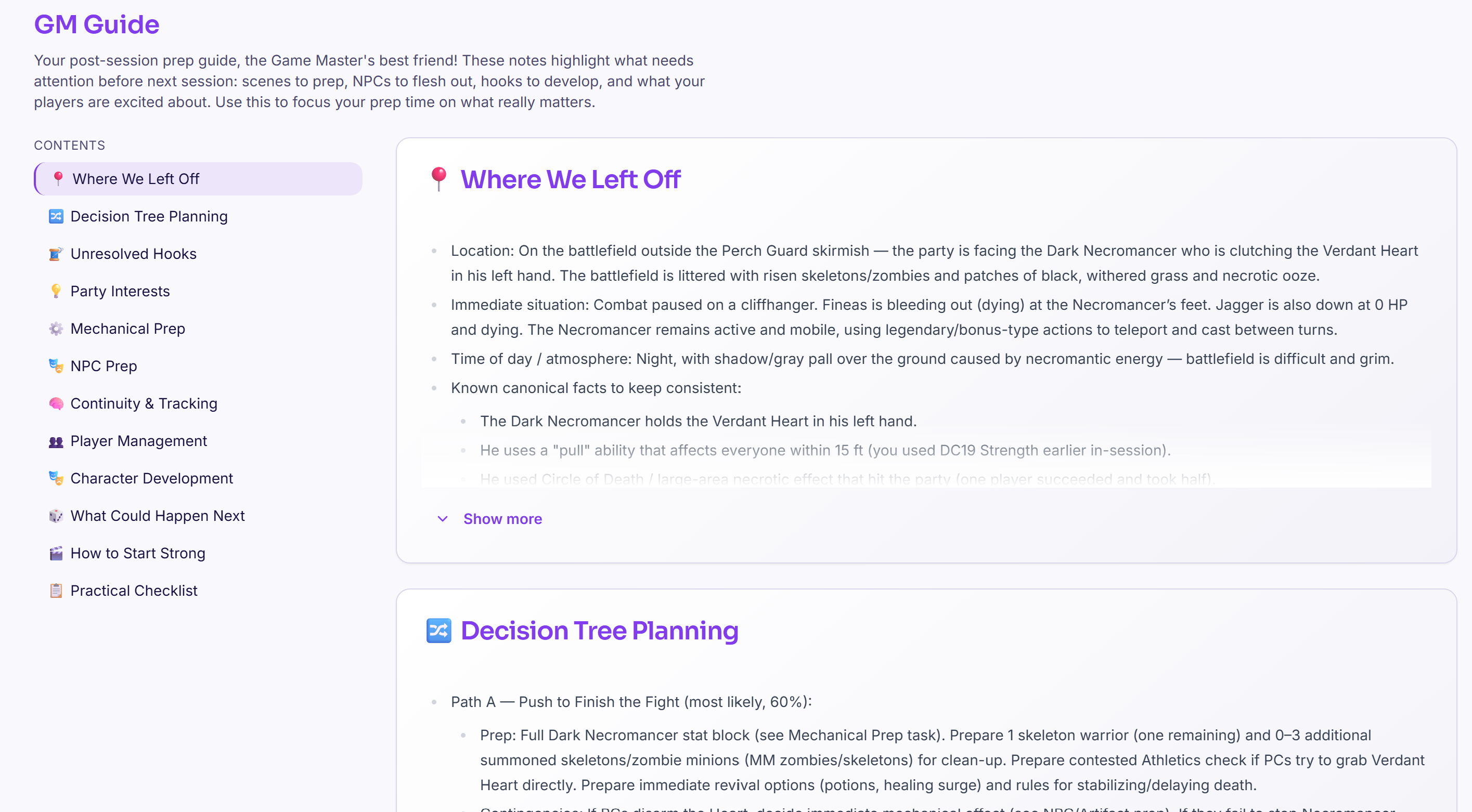Click the dice icon for What Could Happen Next
This screenshot has height=812, width=1472.
[56, 516]
